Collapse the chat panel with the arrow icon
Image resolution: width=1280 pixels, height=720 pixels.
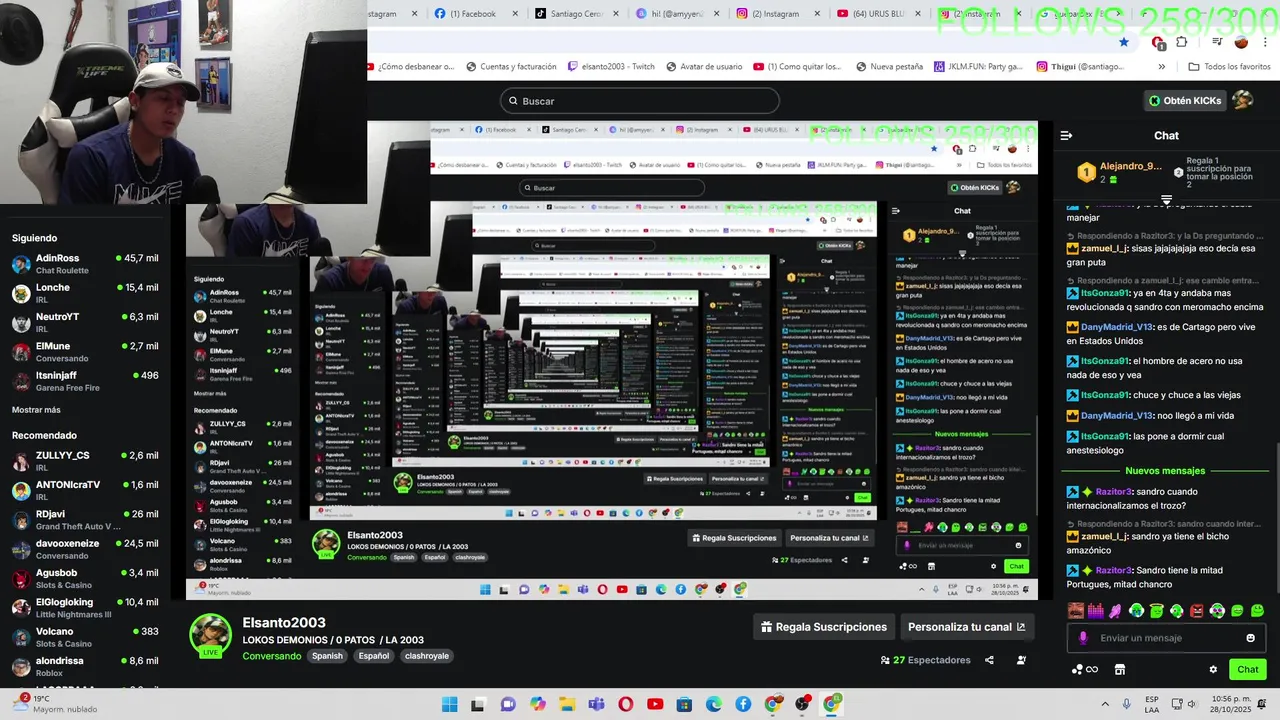tap(1066, 135)
